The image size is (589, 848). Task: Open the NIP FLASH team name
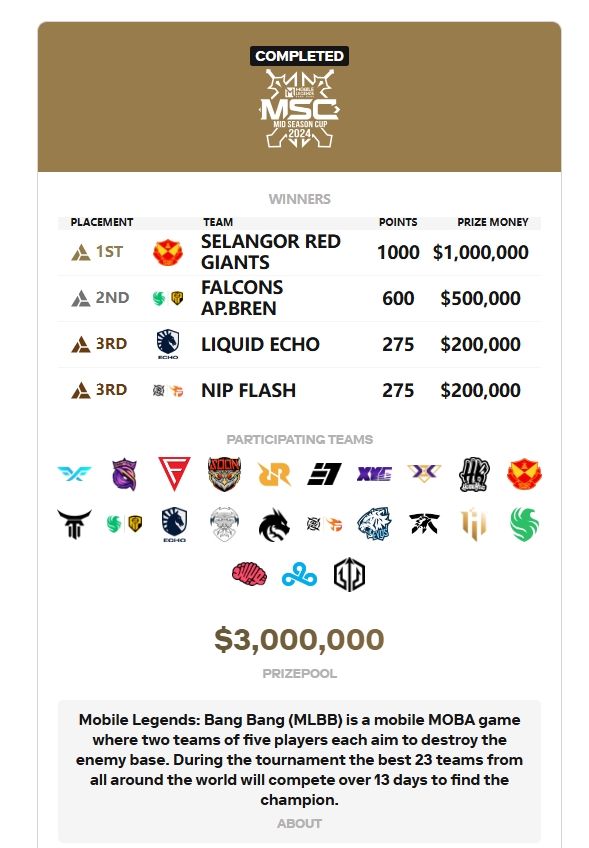(x=248, y=390)
